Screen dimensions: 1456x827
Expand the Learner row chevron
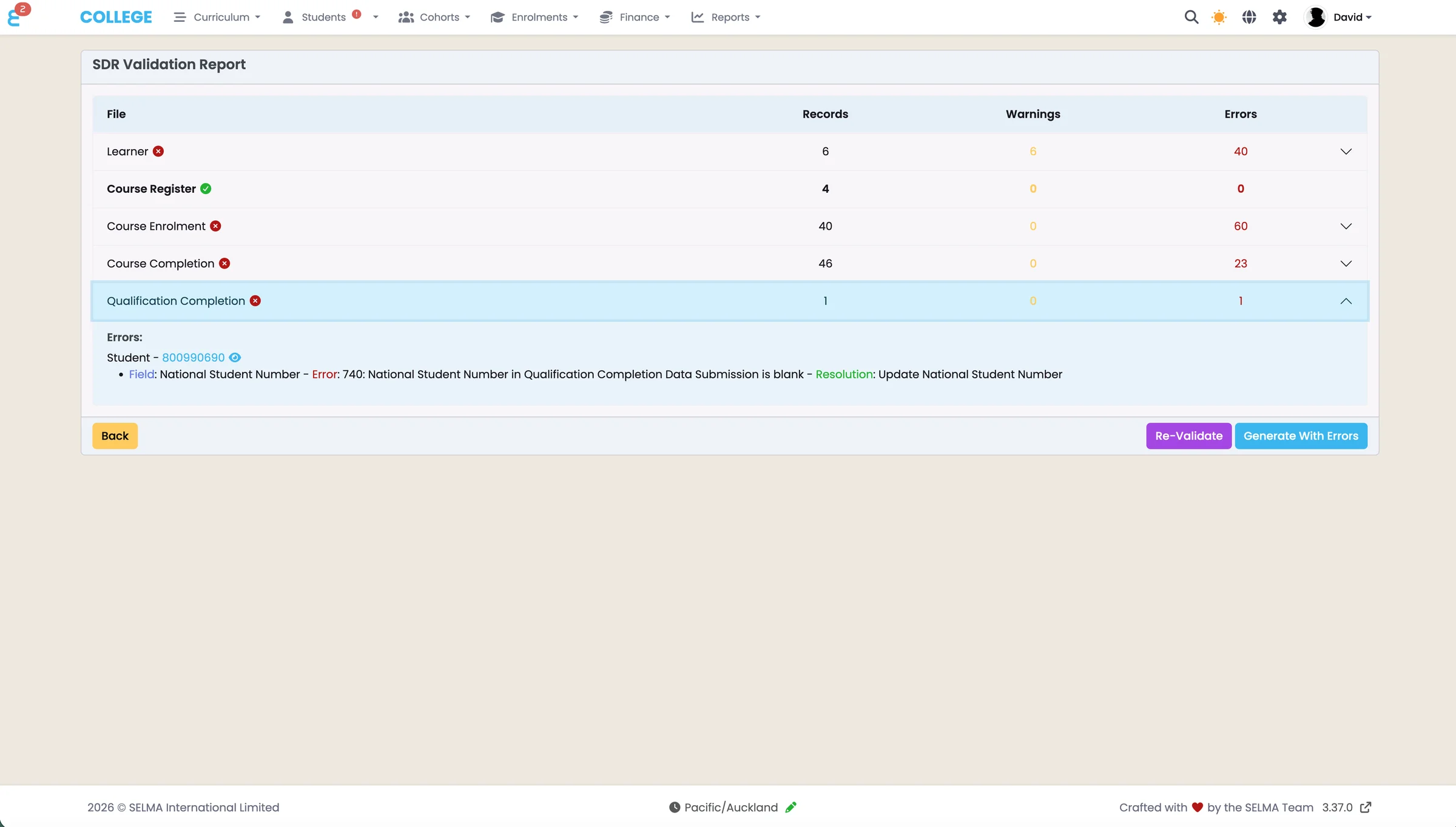[1346, 152]
